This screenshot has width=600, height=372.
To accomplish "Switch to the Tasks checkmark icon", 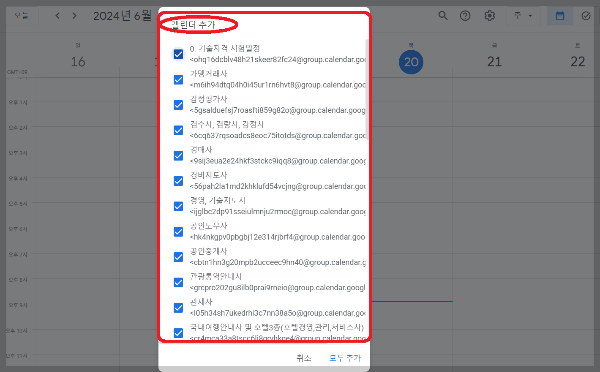I will pos(586,16).
